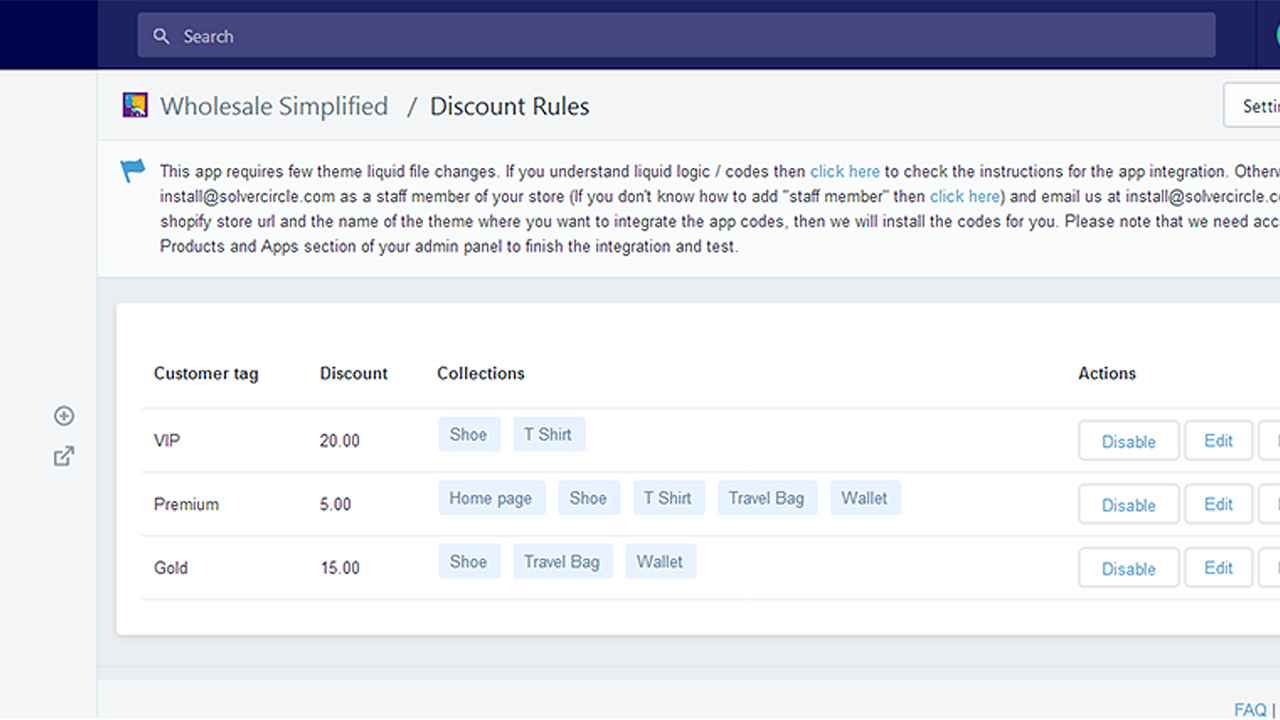The image size is (1280, 720).
Task: Click the Wholesale Simplified app logo icon
Action: click(x=136, y=104)
